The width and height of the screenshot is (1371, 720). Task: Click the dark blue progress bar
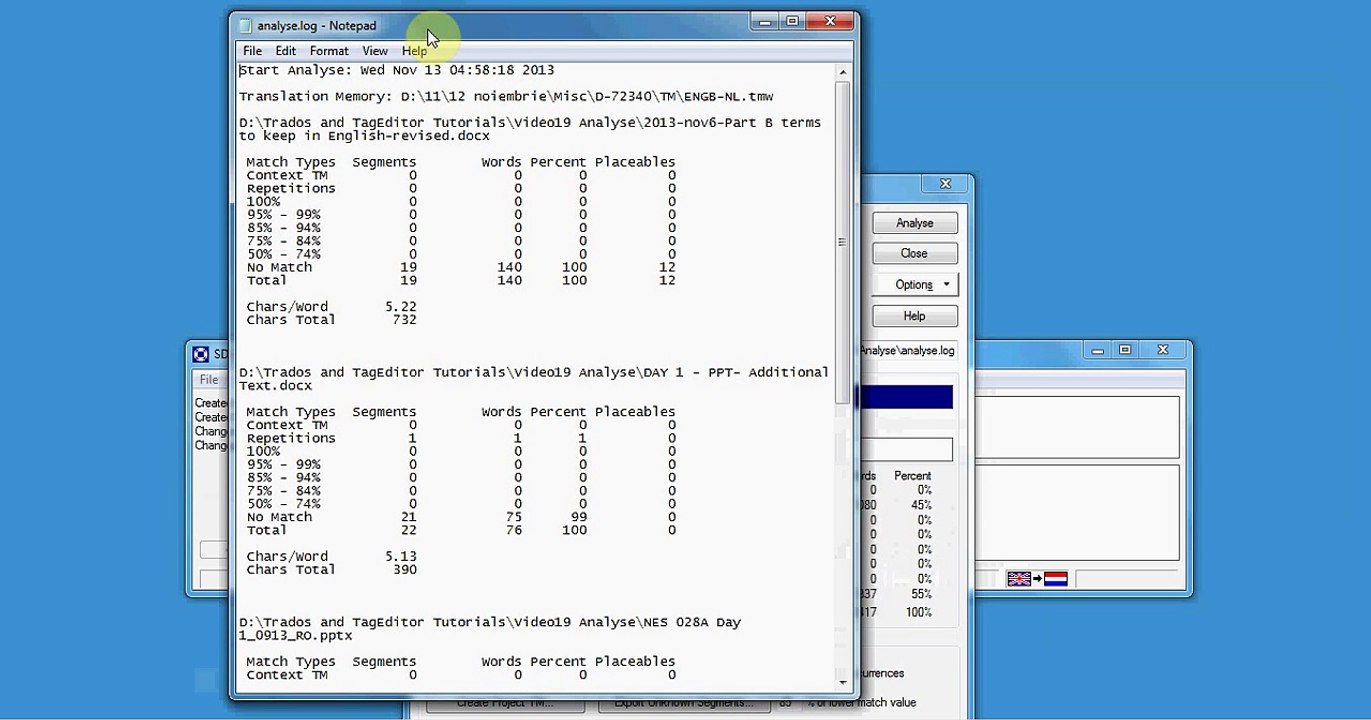coord(905,397)
